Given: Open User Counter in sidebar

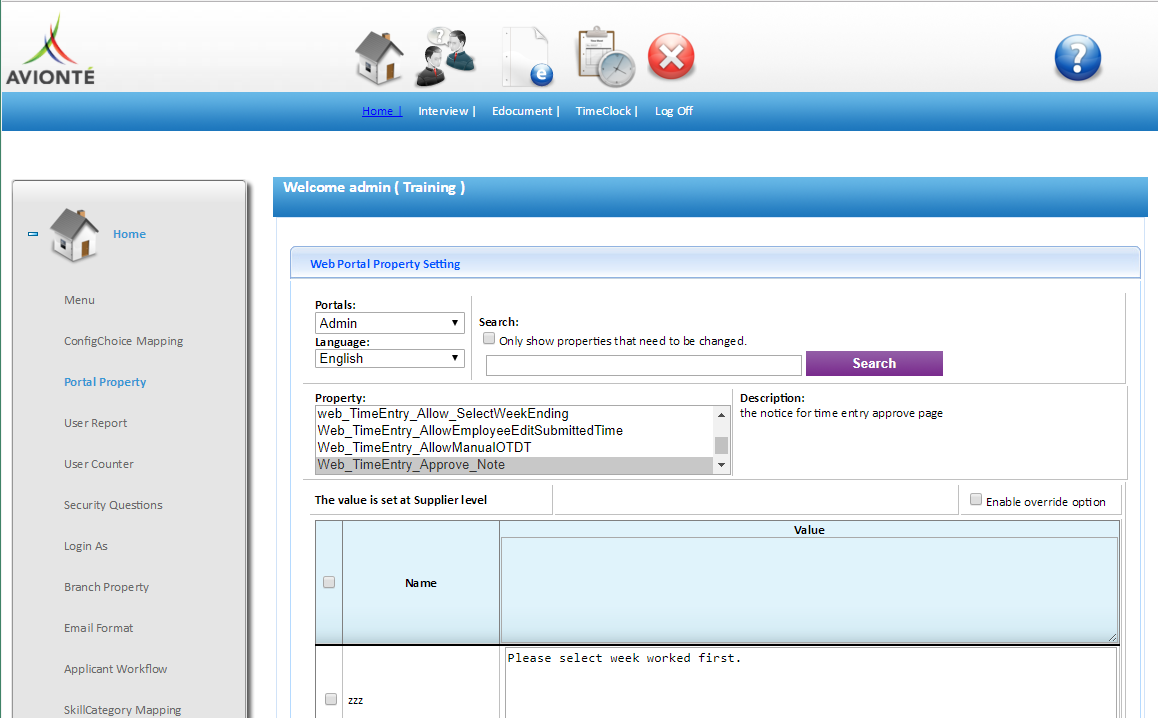Looking at the screenshot, I should pyautogui.click(x=99, y=464).
